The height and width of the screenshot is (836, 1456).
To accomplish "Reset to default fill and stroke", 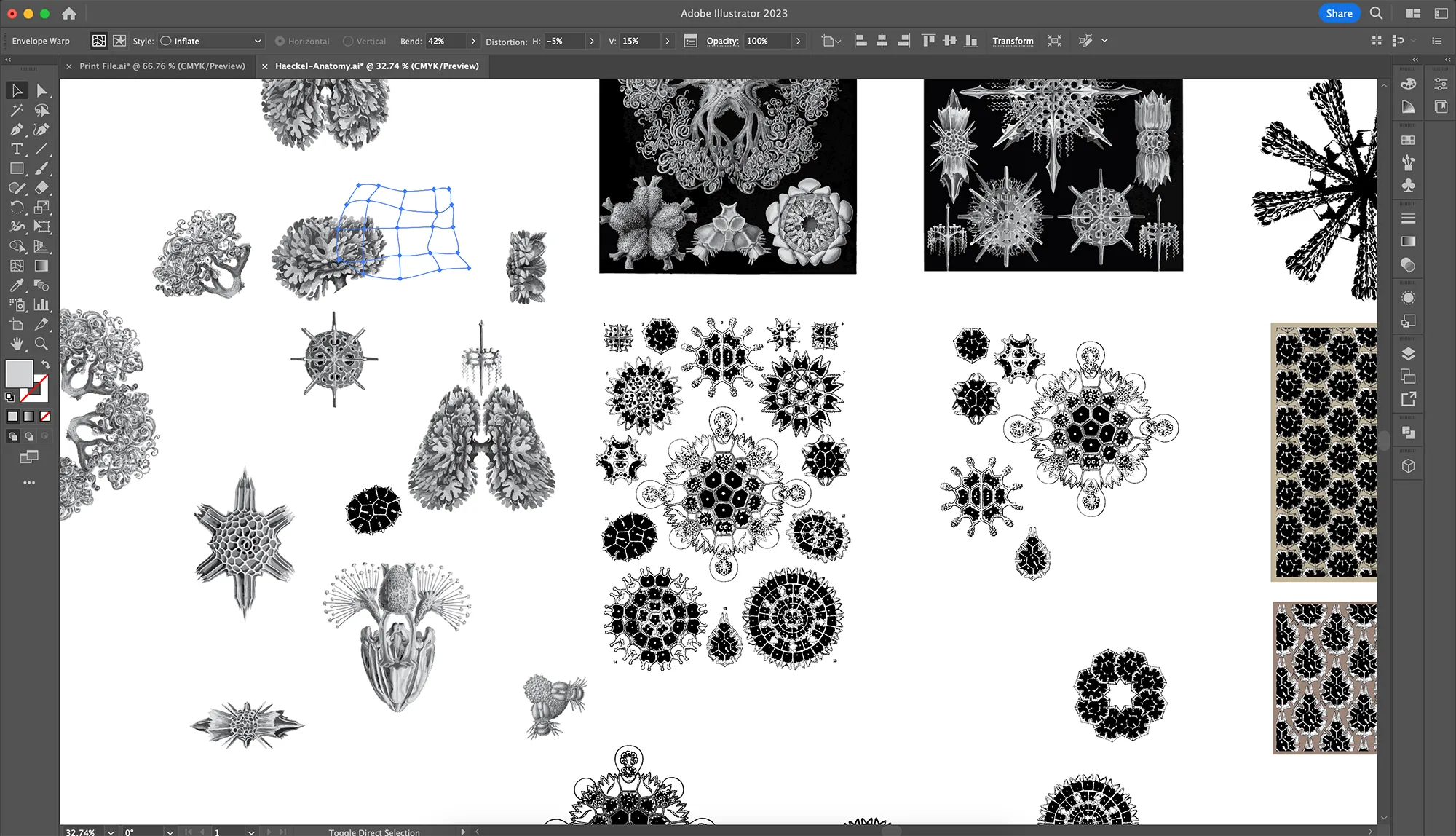I will click(9, 398).
